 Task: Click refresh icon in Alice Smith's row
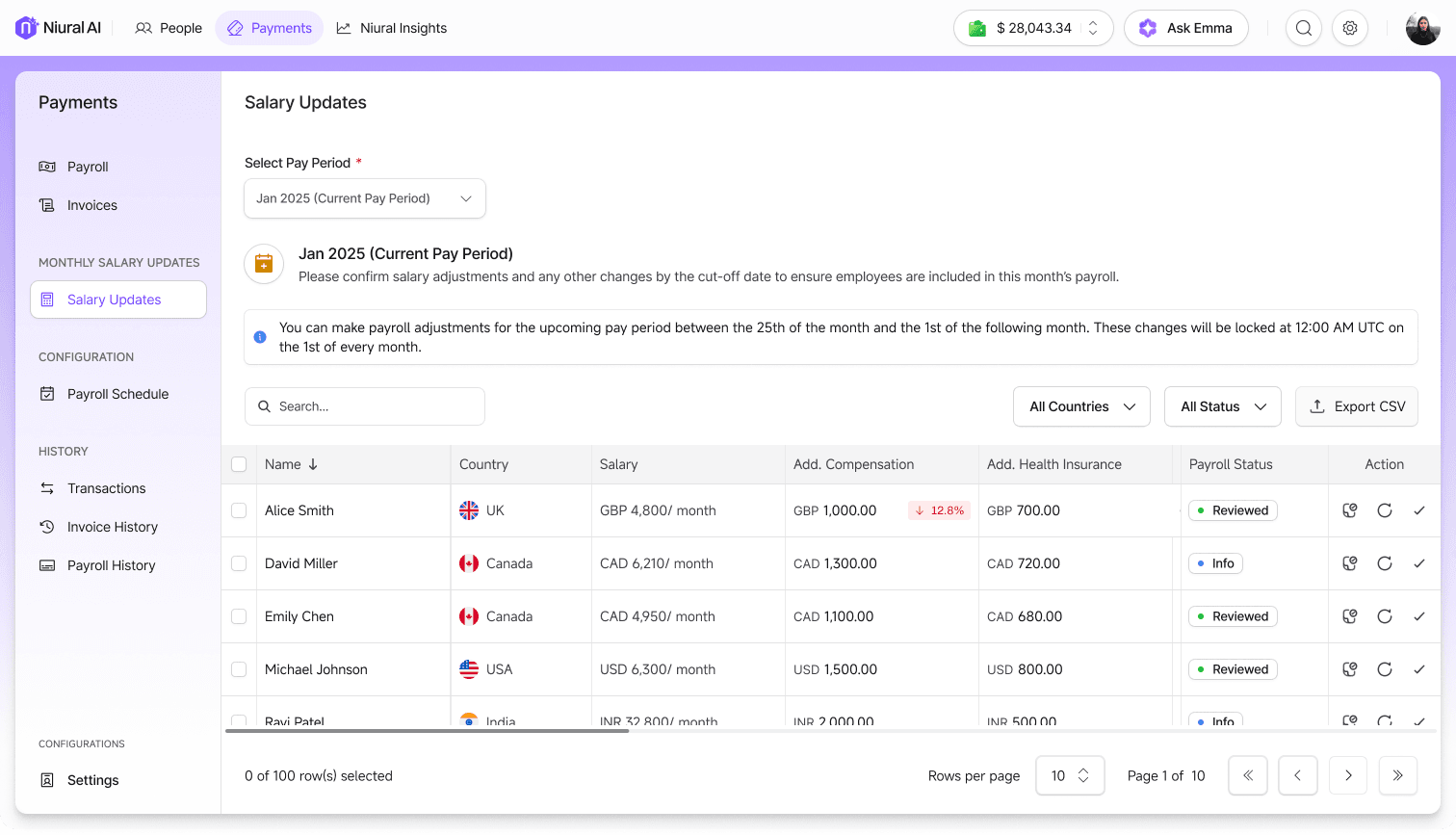pos(1385,510)
